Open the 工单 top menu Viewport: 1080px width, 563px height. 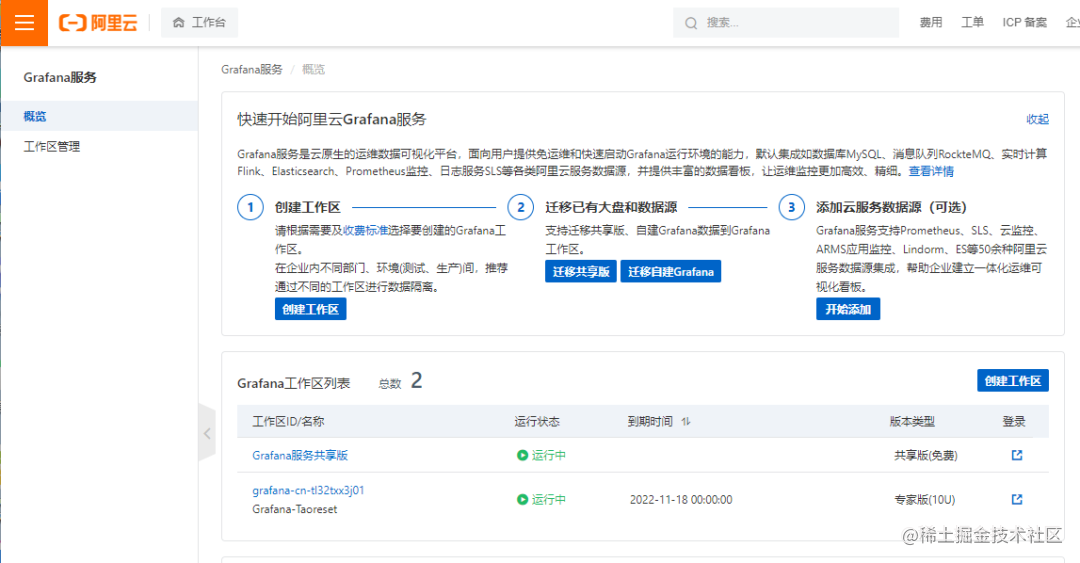coord(973,23)
